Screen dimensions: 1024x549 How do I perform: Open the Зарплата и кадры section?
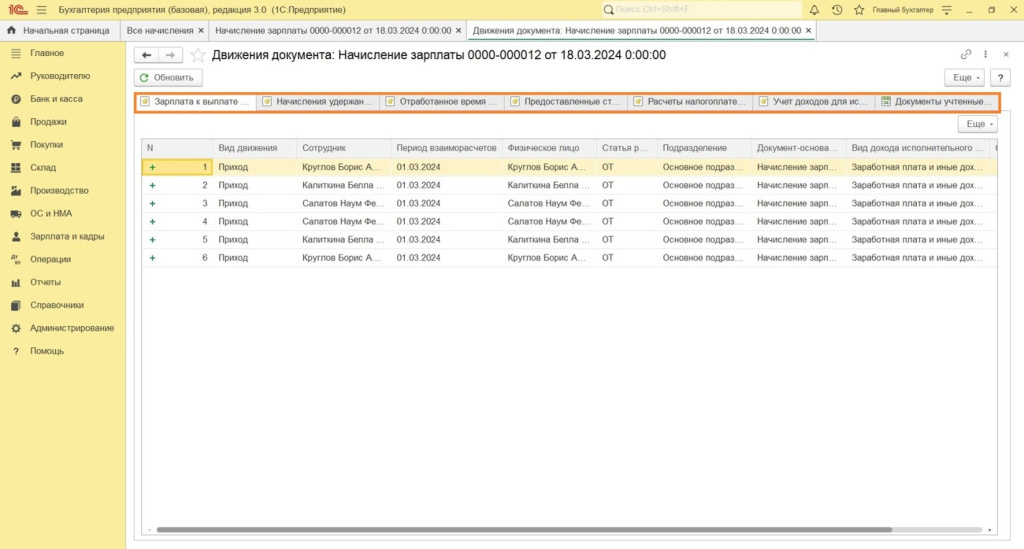(66, 237)
